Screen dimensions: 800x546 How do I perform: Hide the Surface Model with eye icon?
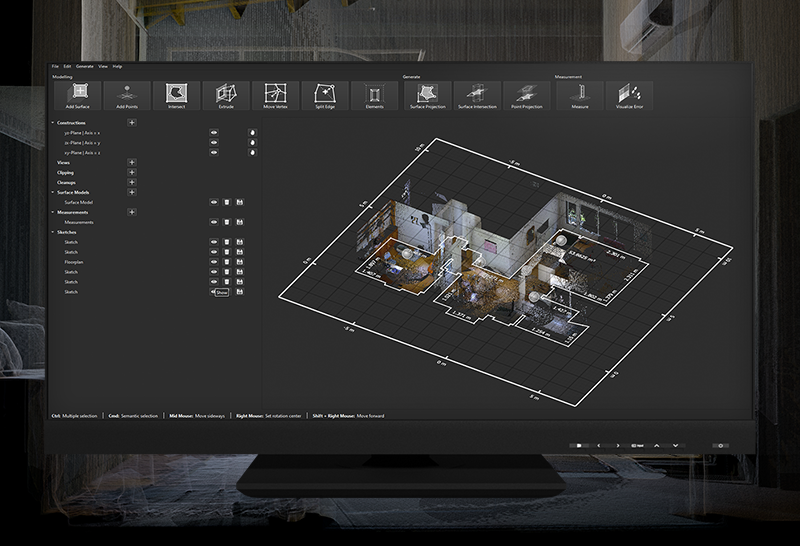pyautogui.click(x=214, y=202)
